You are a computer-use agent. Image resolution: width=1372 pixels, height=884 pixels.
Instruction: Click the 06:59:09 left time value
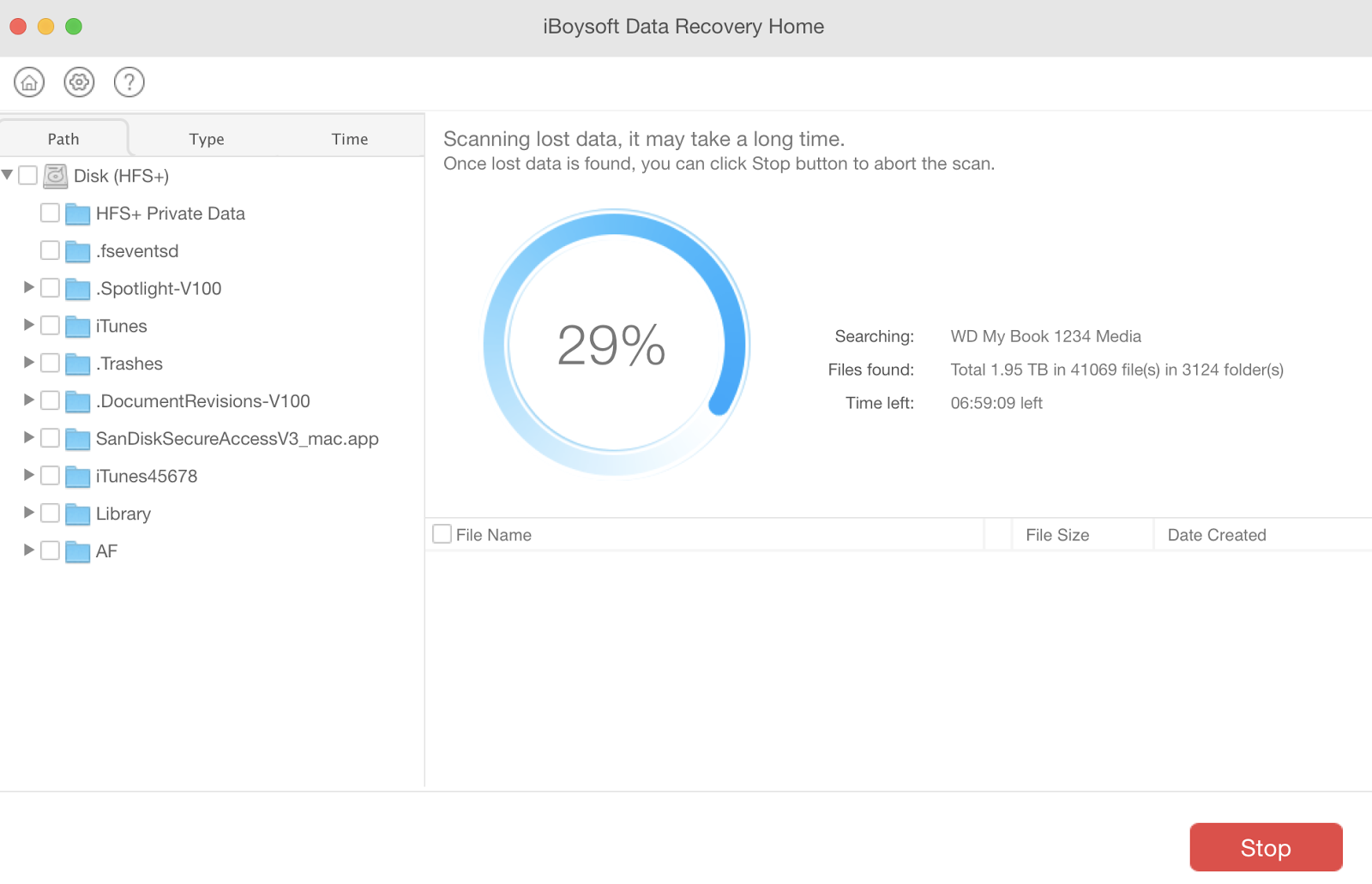(x=996, y=403)
